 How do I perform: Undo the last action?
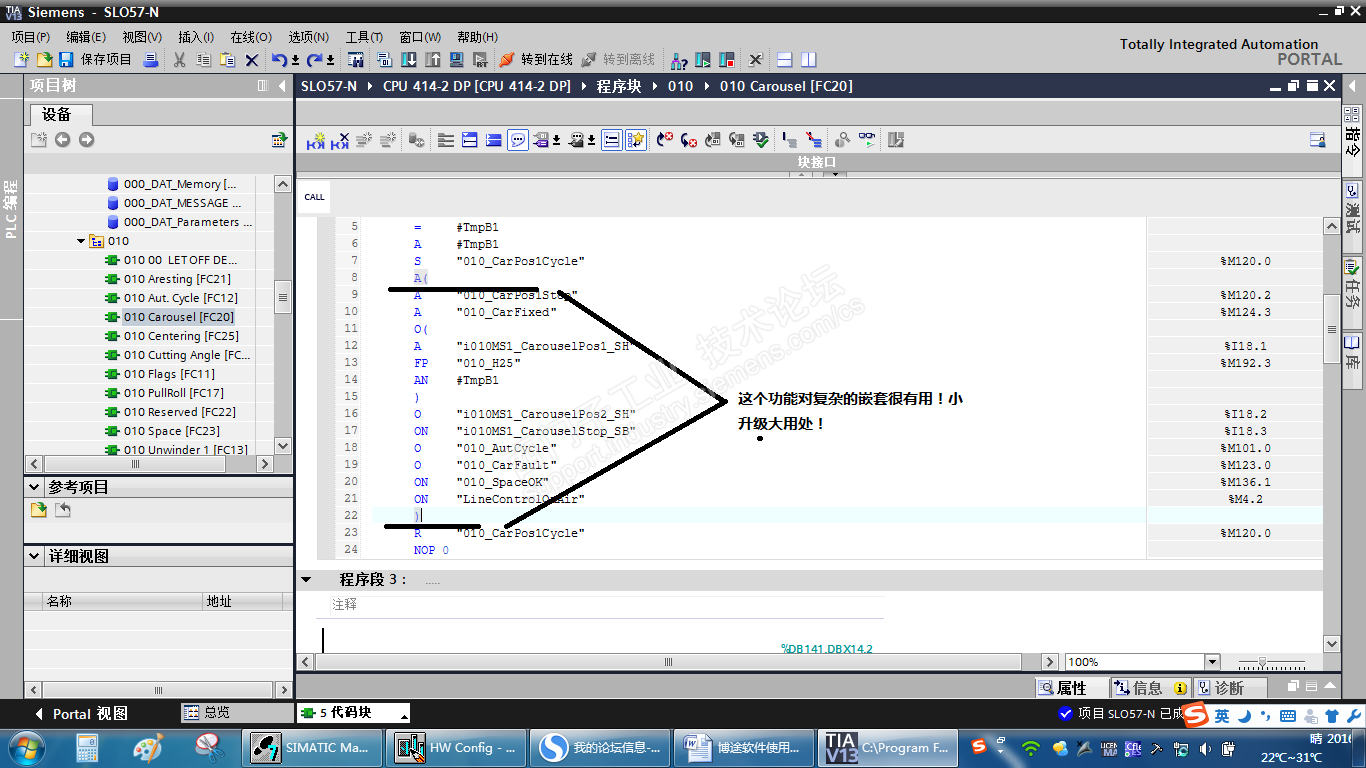click(280, 60)
